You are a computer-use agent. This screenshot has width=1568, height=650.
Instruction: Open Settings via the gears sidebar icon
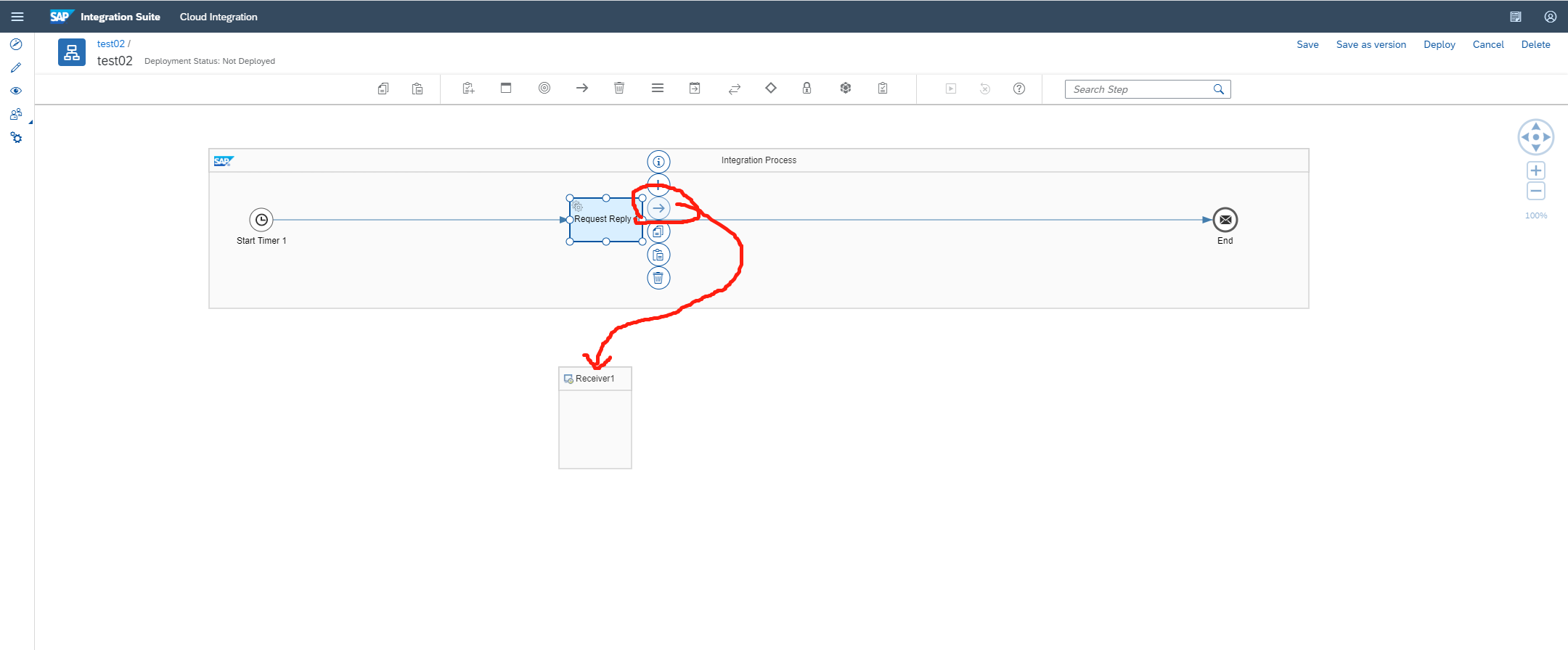click(16, 137)
